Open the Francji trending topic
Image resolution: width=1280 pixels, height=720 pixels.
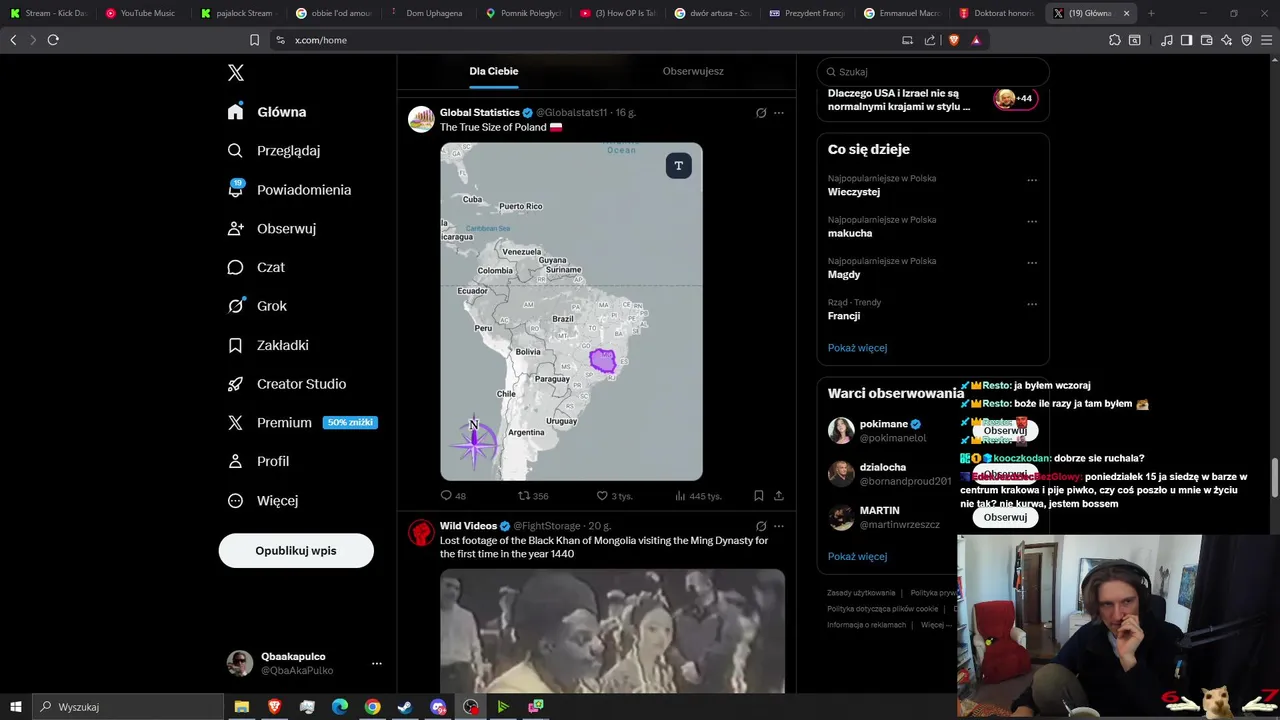point(844,316)
